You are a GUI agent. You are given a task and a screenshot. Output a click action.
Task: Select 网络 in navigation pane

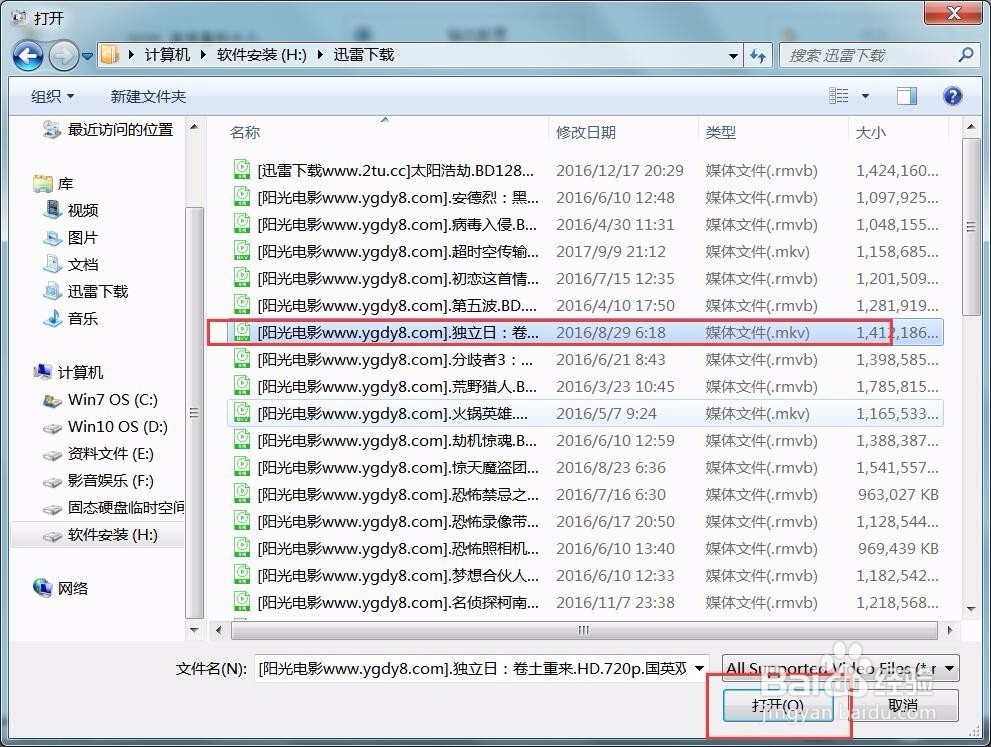click(61, 588)
